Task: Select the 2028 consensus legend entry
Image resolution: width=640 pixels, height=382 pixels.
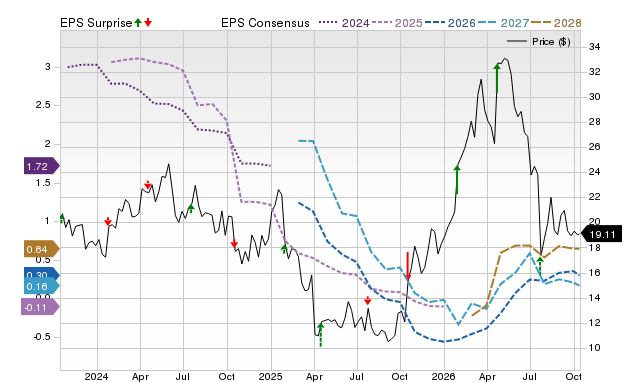Action: point(556,23)
